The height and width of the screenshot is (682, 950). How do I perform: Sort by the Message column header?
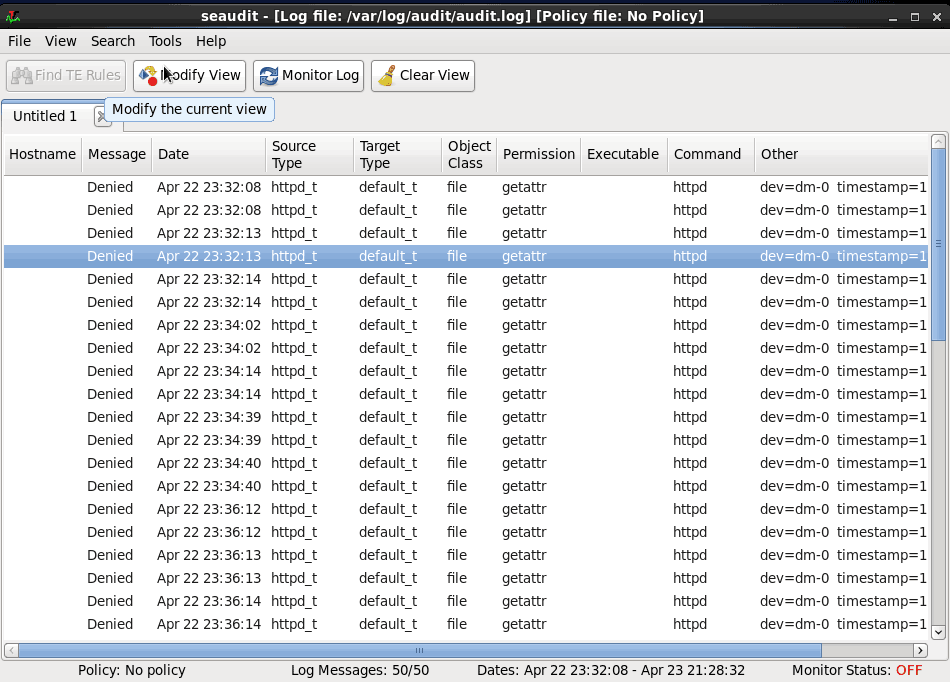point(117,154)
